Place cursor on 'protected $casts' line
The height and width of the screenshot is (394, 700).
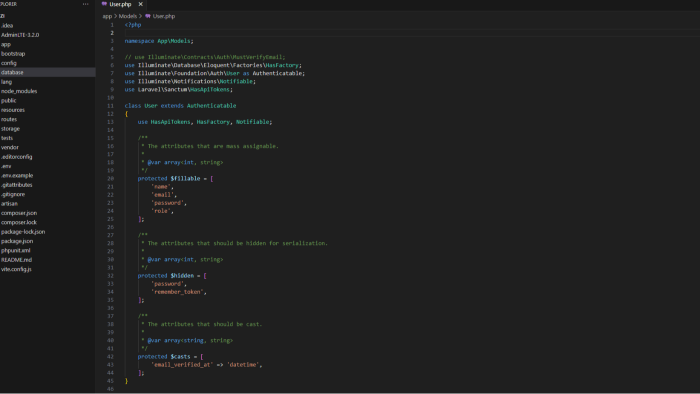(171, 357)
